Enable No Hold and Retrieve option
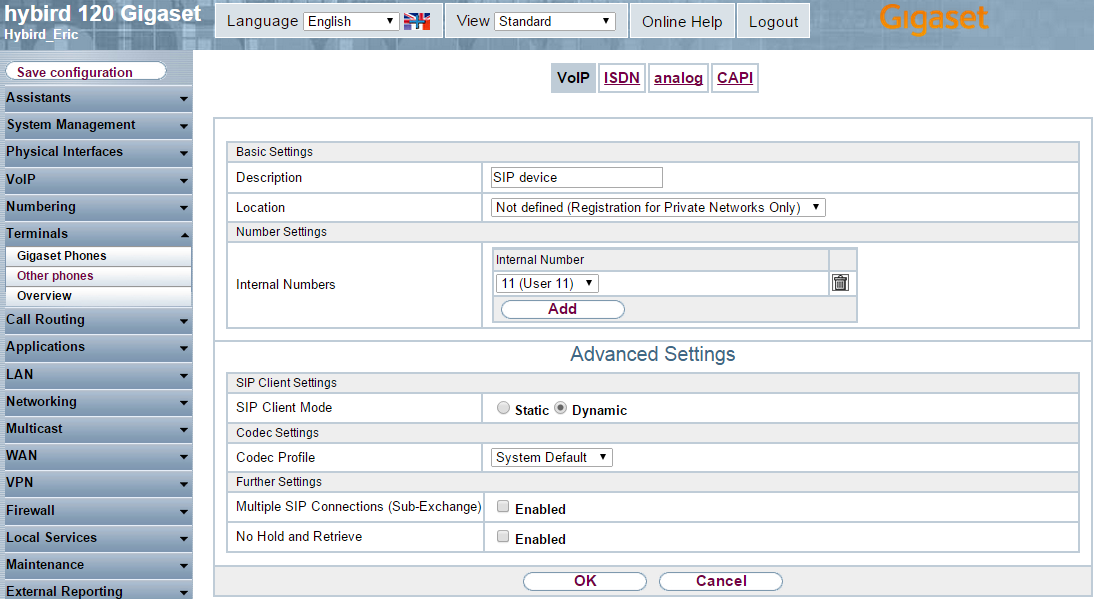Viewport: 1095px width, 599px height. (503, 537)
